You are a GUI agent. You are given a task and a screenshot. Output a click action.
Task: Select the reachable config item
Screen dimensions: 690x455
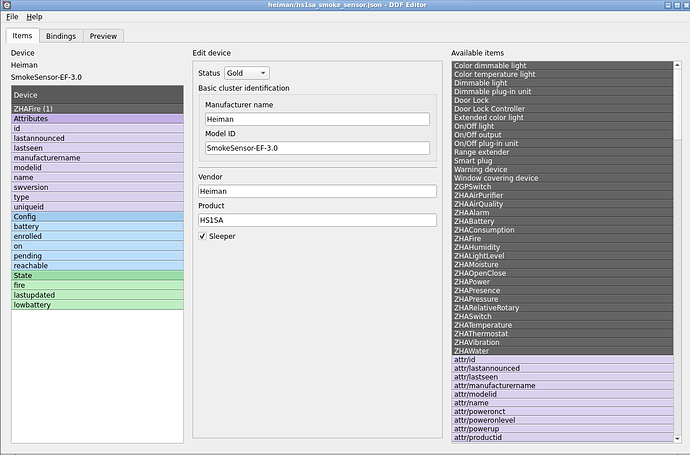(x=97, y=266)
